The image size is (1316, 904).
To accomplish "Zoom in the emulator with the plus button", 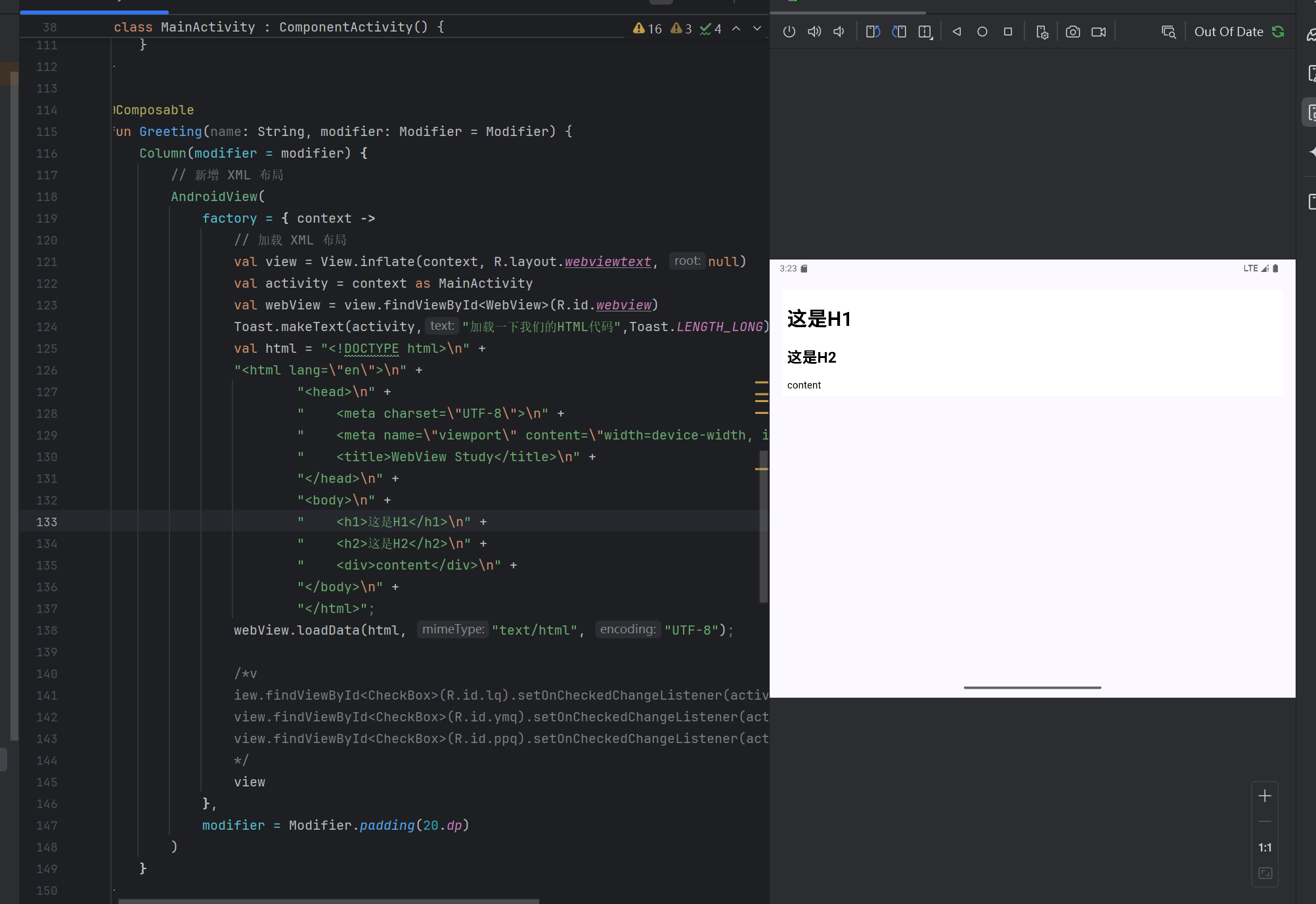I will pos(1265,796).
